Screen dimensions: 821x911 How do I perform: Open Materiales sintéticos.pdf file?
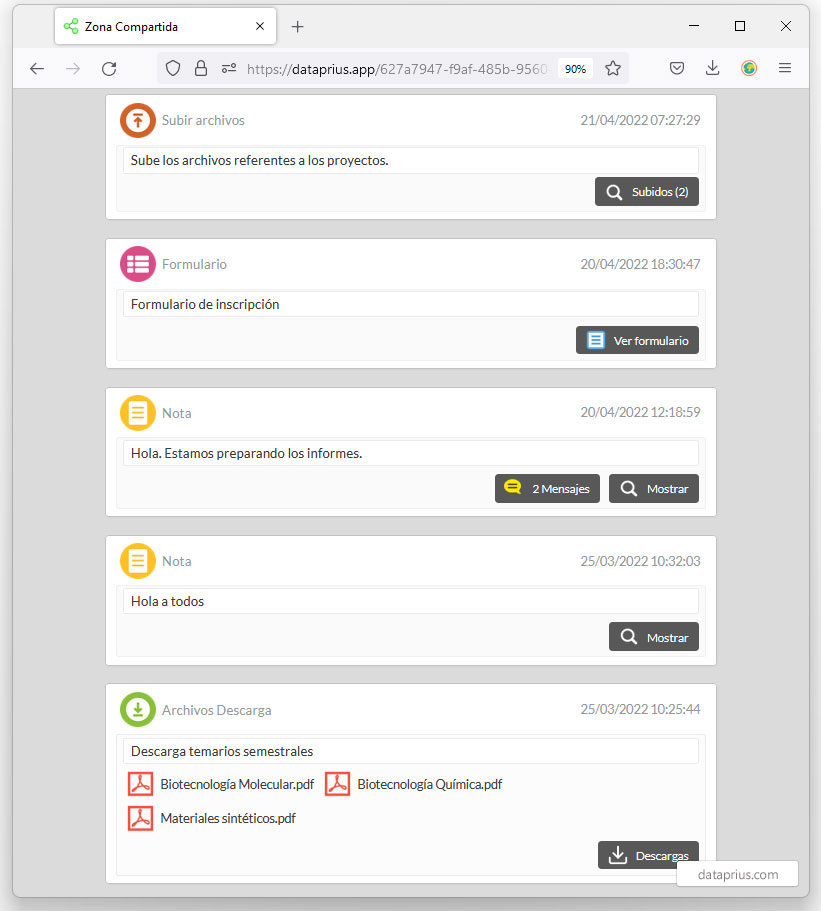211,818
